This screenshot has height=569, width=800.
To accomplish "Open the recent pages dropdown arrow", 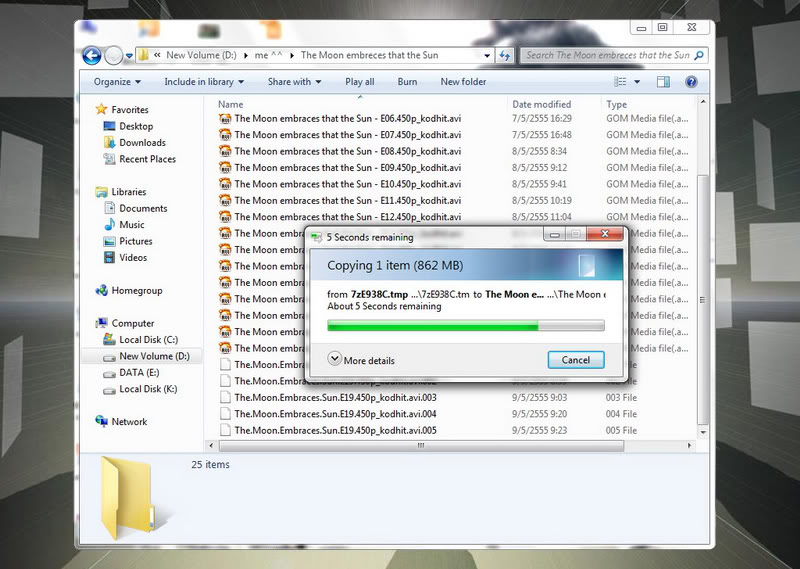I will tap(130, 56).
